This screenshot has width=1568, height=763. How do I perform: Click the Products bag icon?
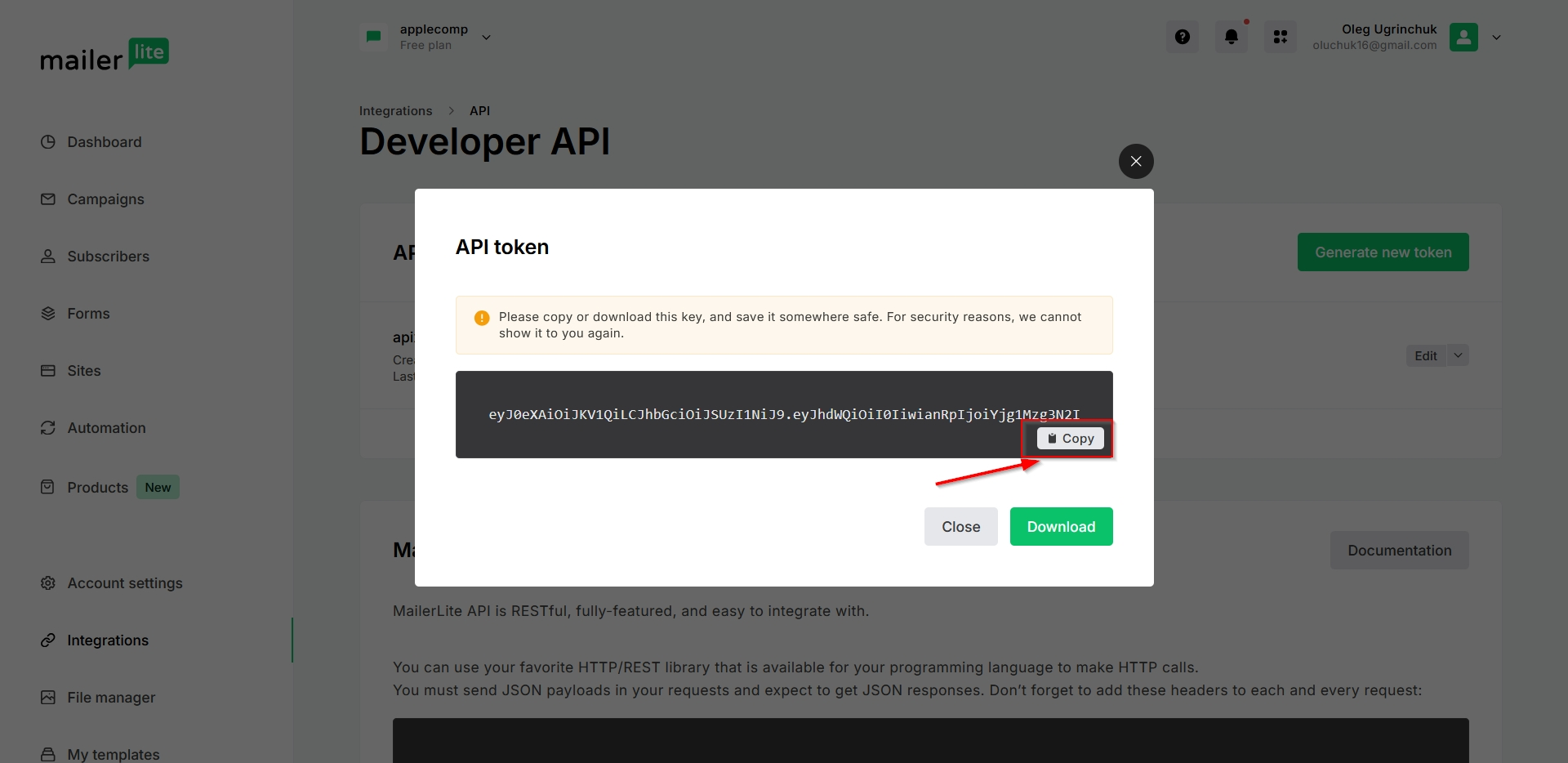[x=48, y=487]
